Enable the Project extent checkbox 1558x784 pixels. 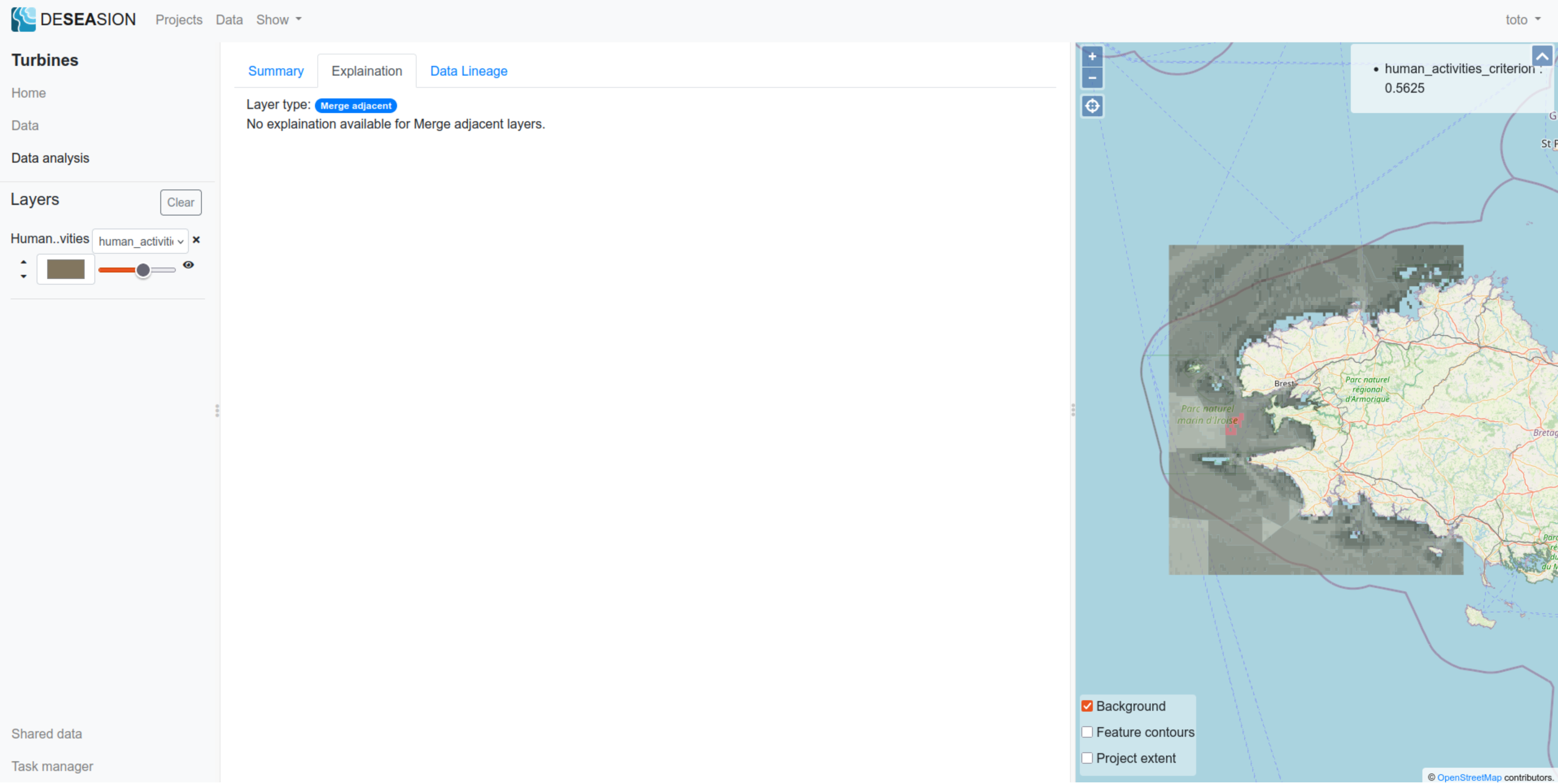click(x=1087, y=758)
